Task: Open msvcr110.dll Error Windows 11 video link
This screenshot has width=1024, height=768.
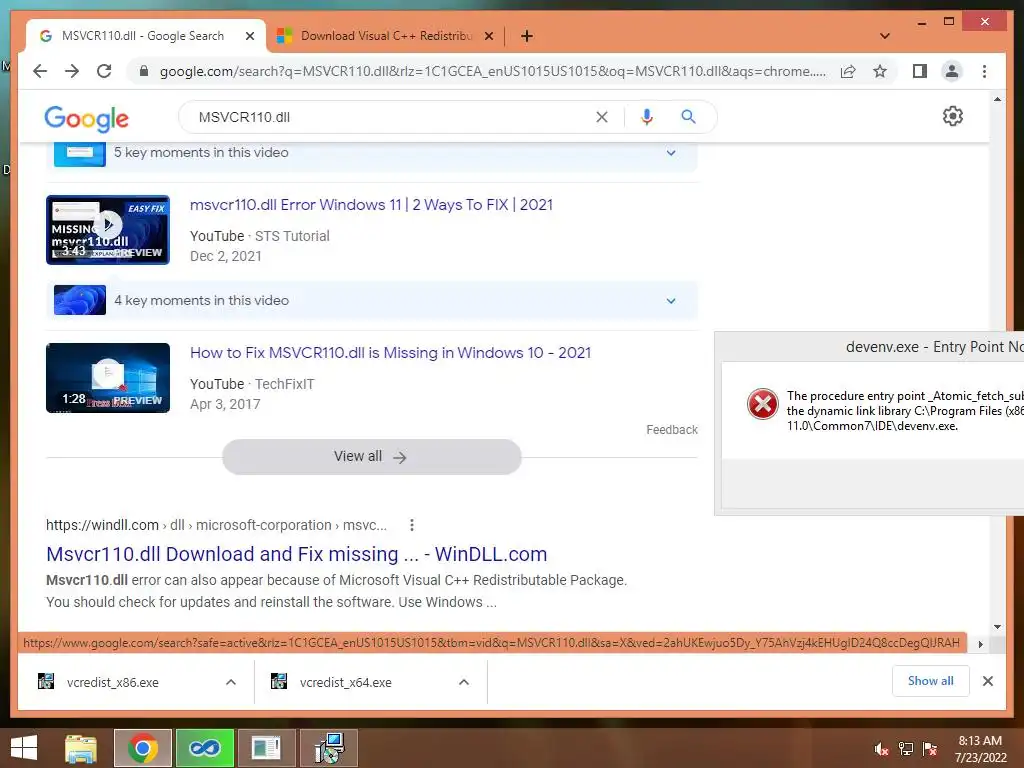Action: (371, 204)
